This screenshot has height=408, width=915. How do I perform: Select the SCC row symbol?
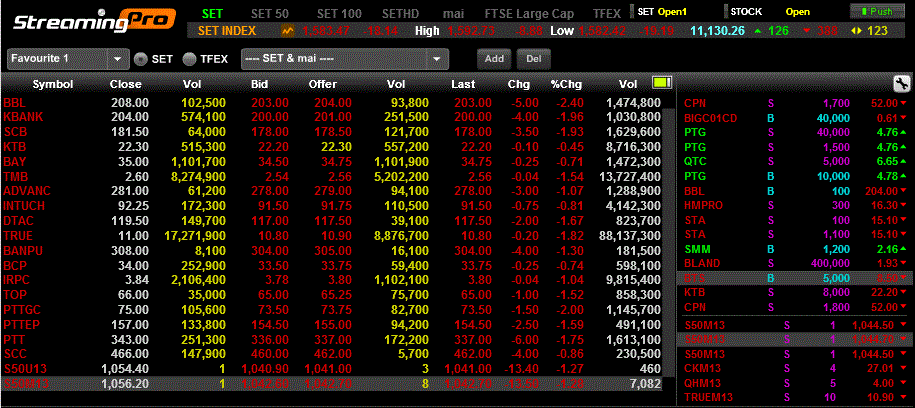click(15, 354)
